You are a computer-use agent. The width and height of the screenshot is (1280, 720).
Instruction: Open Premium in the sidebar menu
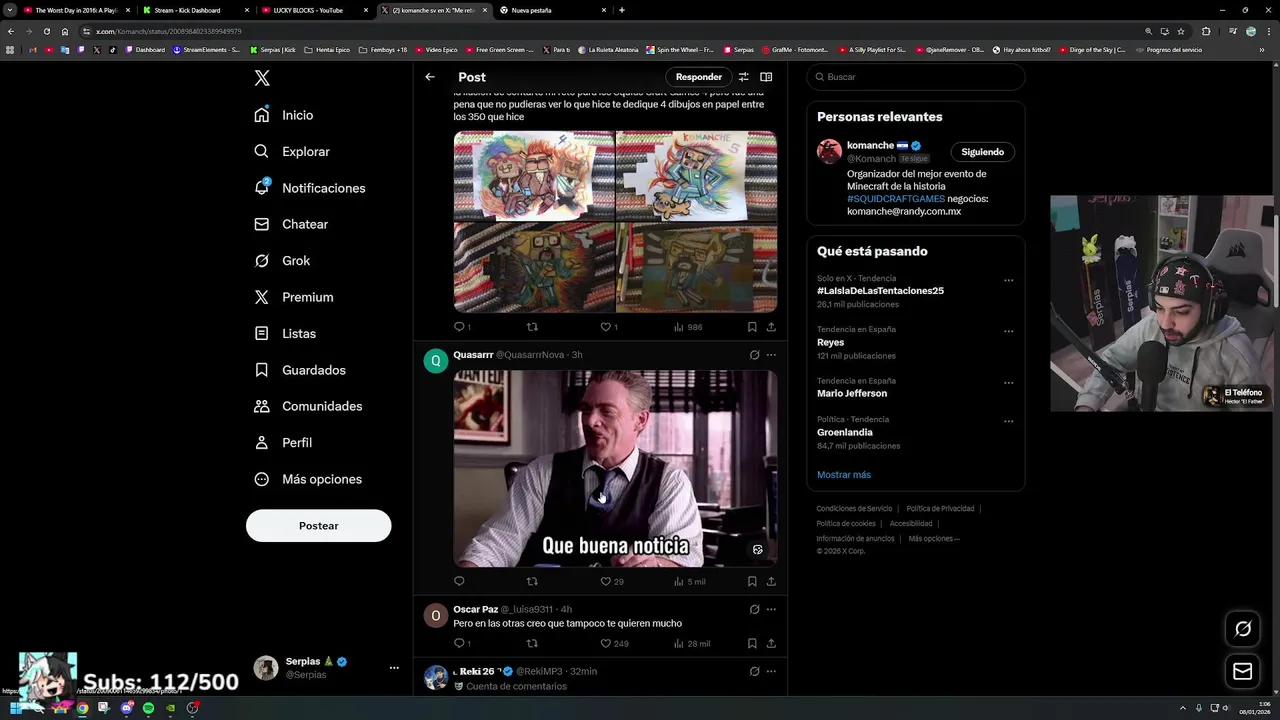(x=293, y=297)
